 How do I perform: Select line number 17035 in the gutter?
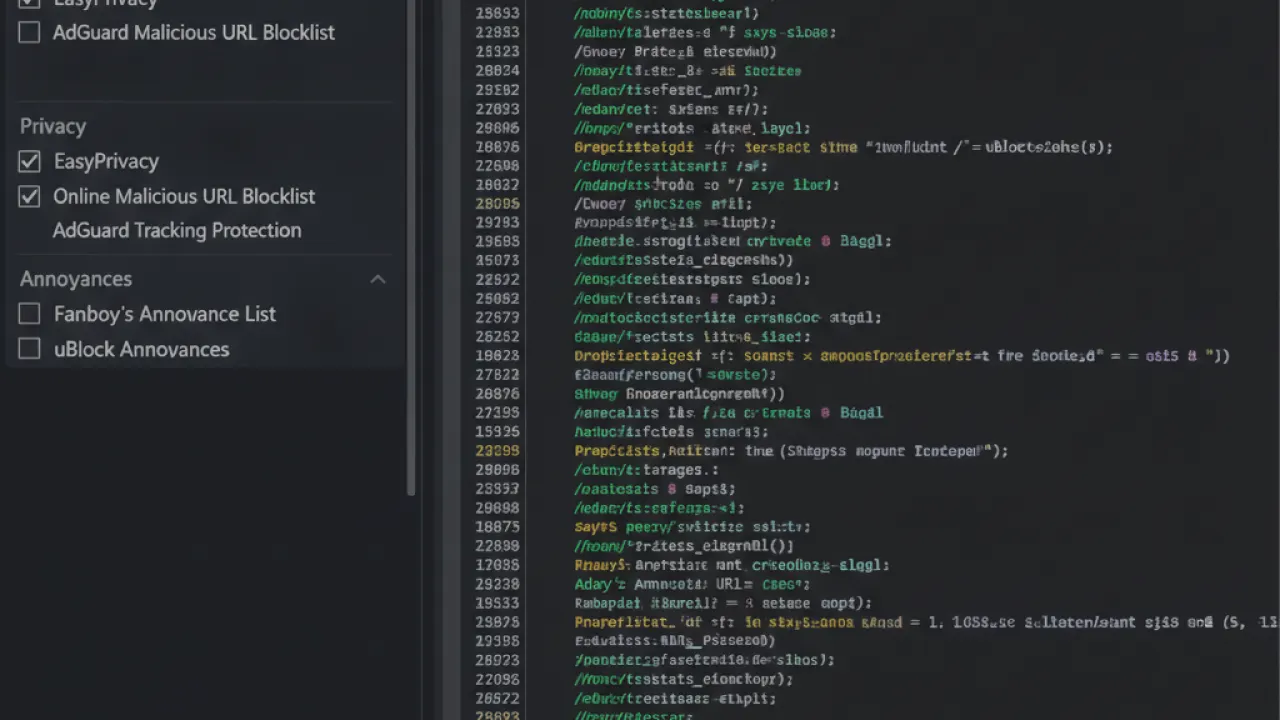497,565
